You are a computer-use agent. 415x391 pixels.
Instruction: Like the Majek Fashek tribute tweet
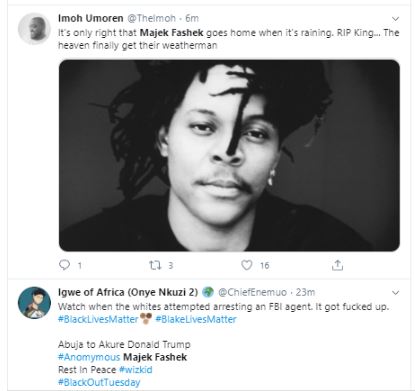click(247, 265)
